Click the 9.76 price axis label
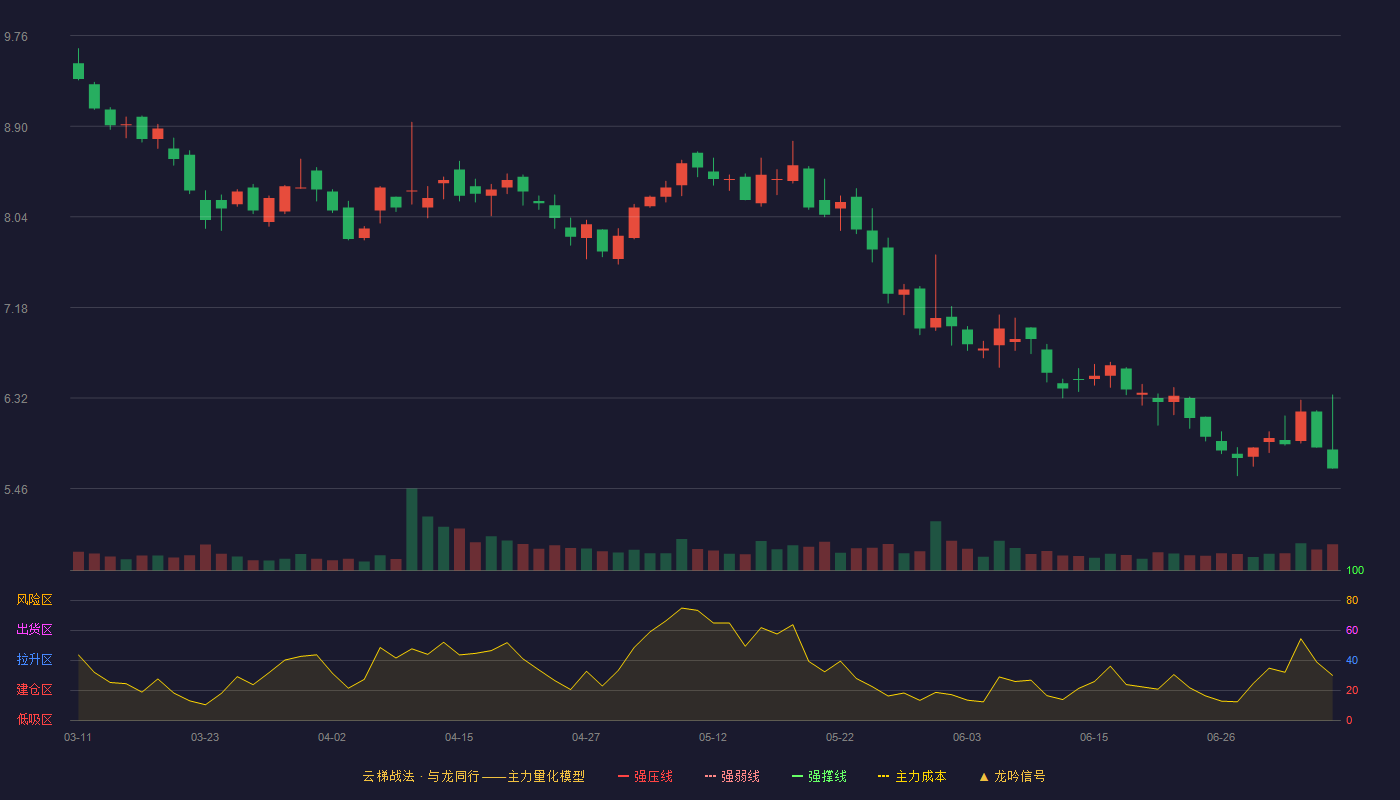This screenshot has width=1400, height=800. 16,37
